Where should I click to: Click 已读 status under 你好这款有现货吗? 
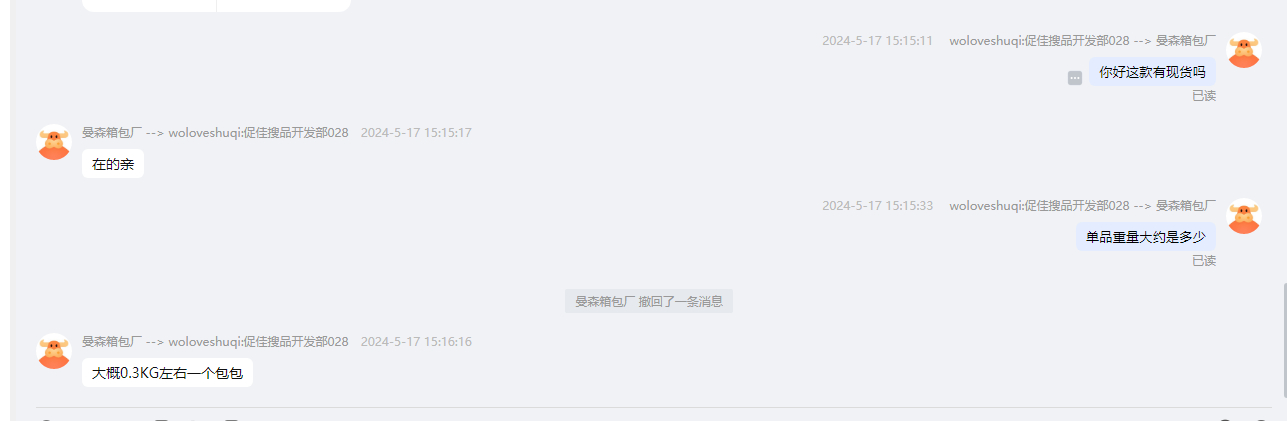pos(1204,96)
